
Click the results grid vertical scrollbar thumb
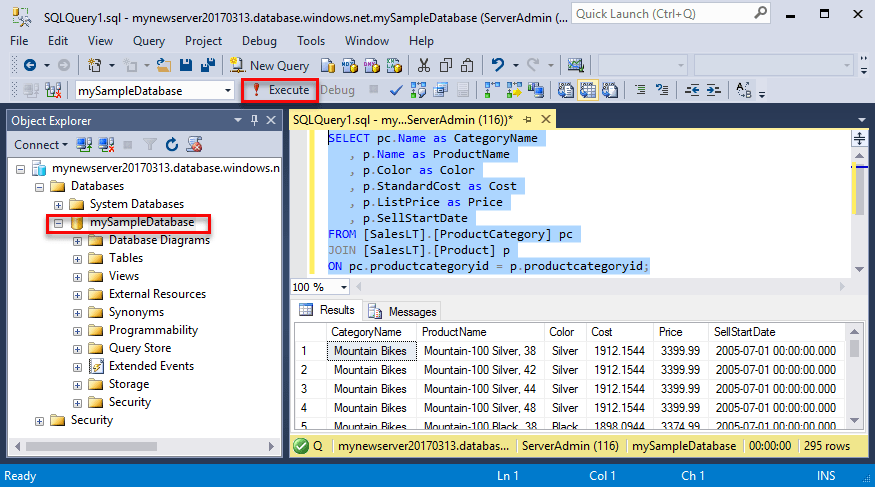854,349
